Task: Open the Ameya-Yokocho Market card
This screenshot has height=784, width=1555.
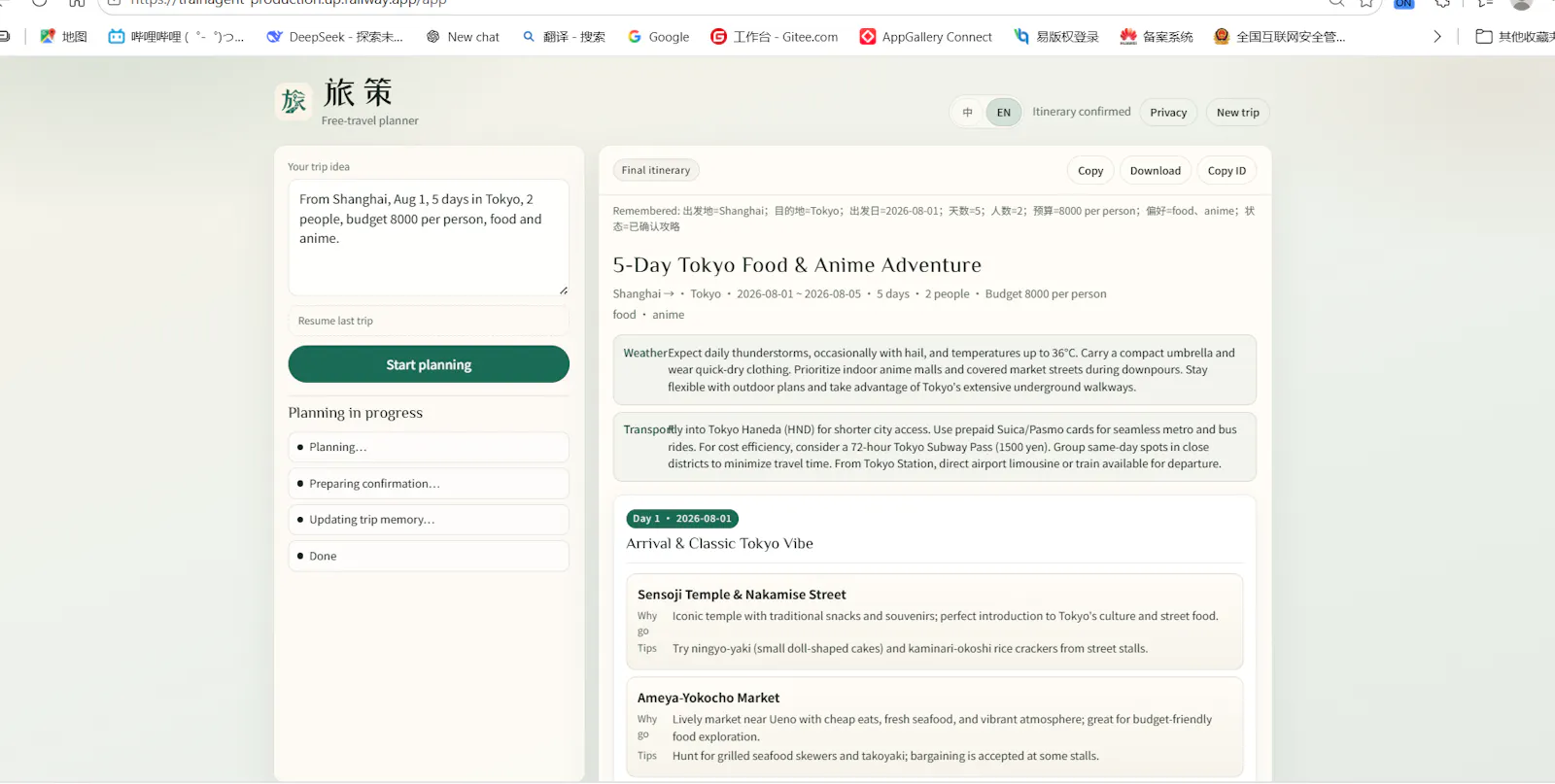Action: pyautogui.click(x=934, y=727)
